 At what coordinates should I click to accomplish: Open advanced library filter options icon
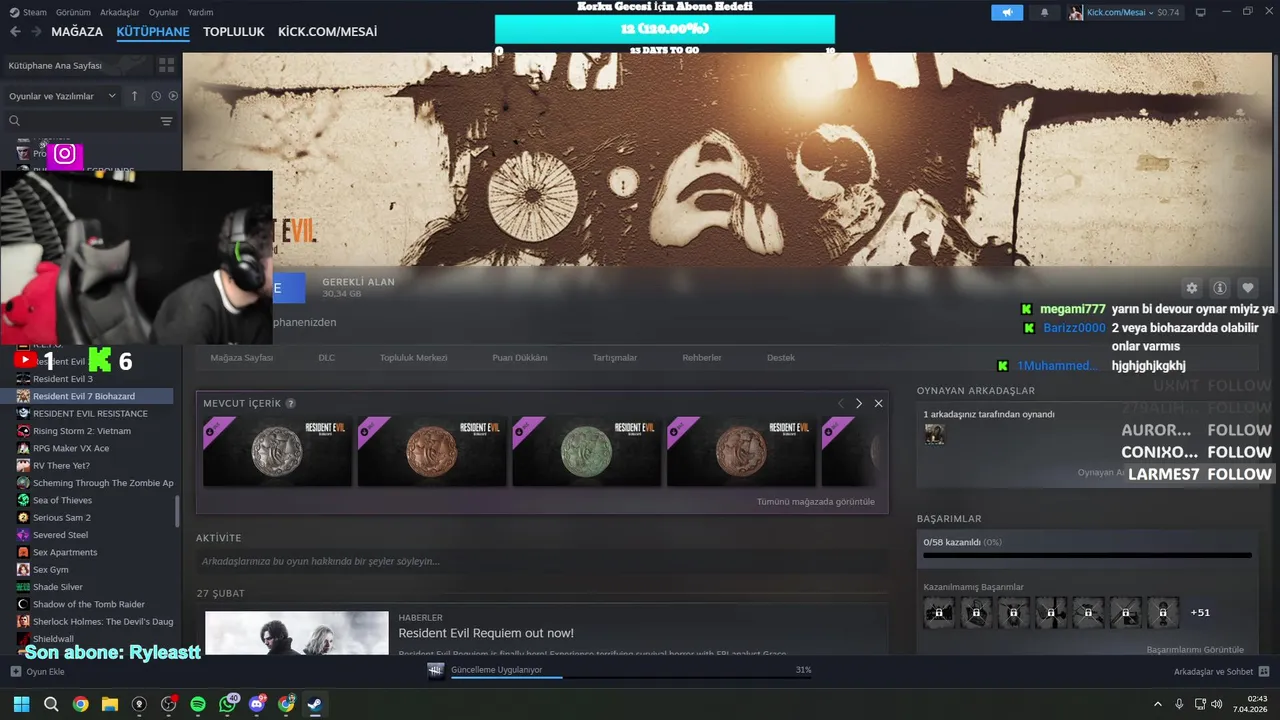point(166,121)
